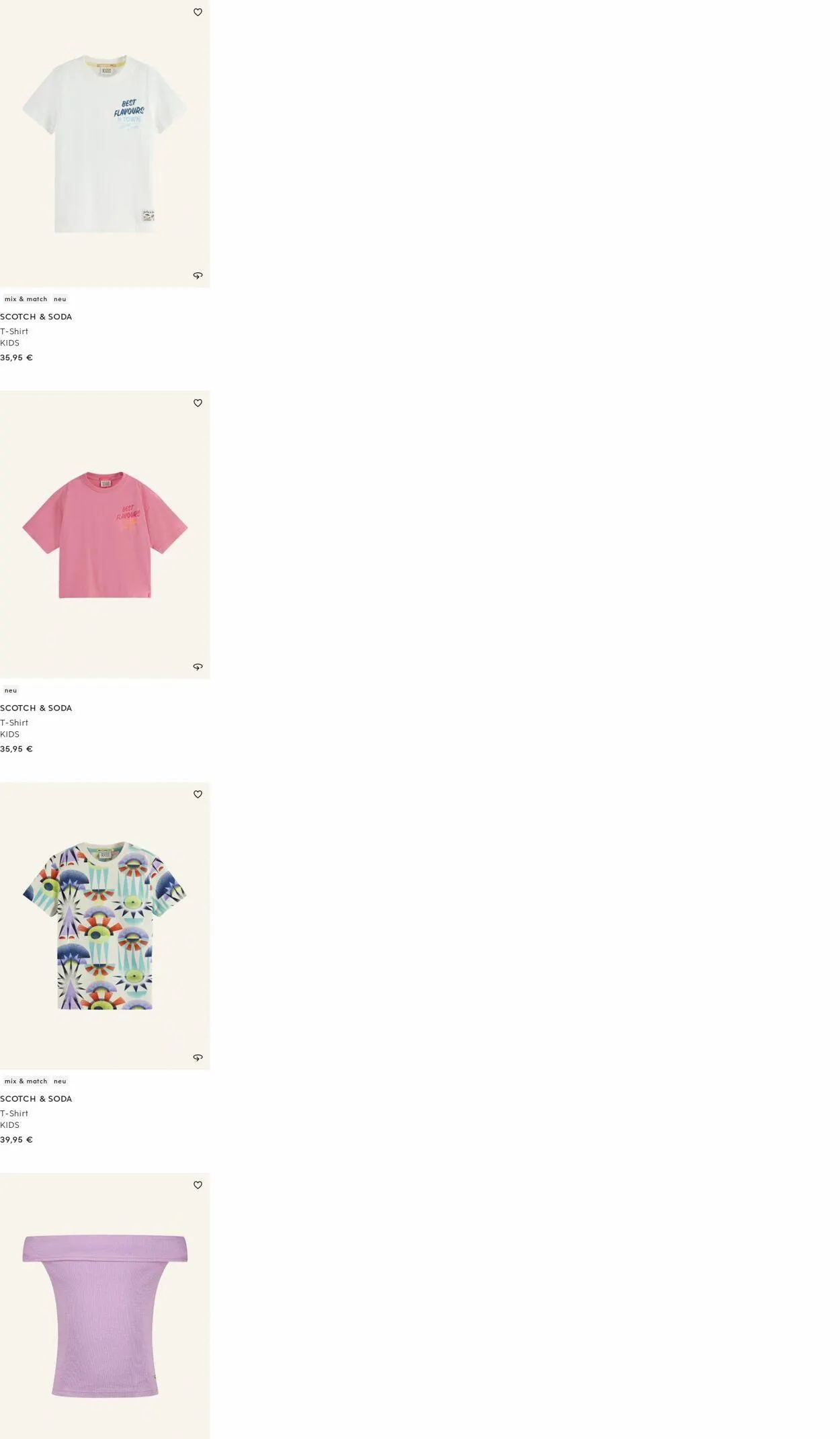Click SCOTCH & SODA brand above 39,95 €
The width and height of the screenshot is (840, 1439).
coord(36,1098)
